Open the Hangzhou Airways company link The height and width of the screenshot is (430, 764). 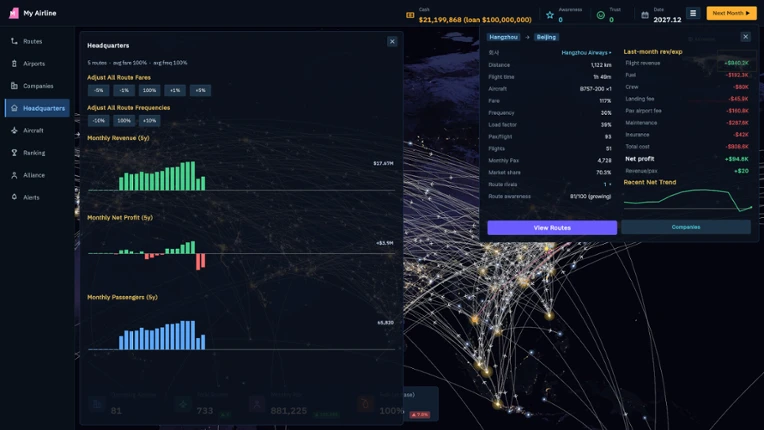pyautogui.click(x=586, y=53)
